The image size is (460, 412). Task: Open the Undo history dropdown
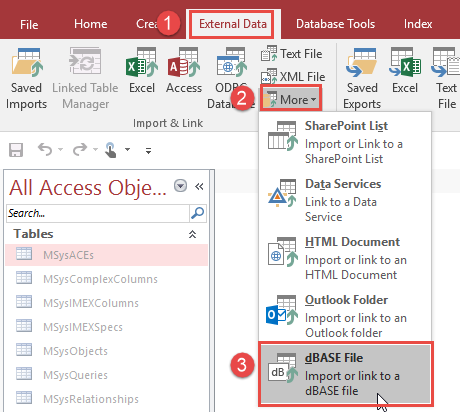pos(60,149)
